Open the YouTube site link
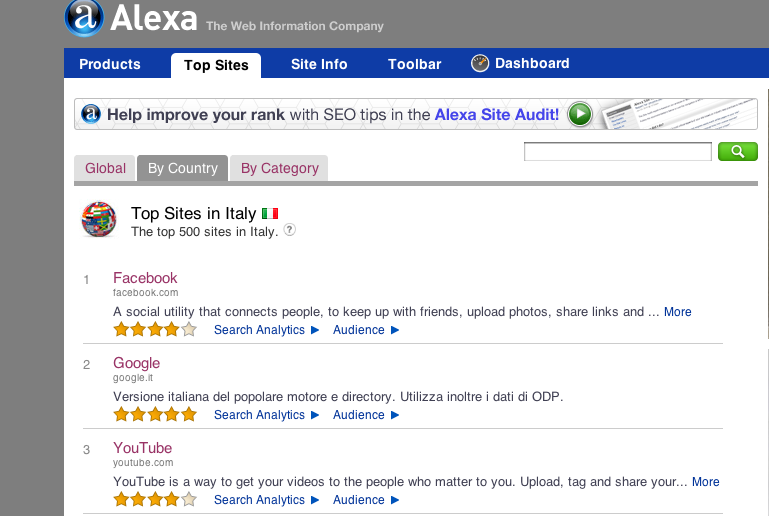Screen dimensions: 769x516 [x=142, y=448]
